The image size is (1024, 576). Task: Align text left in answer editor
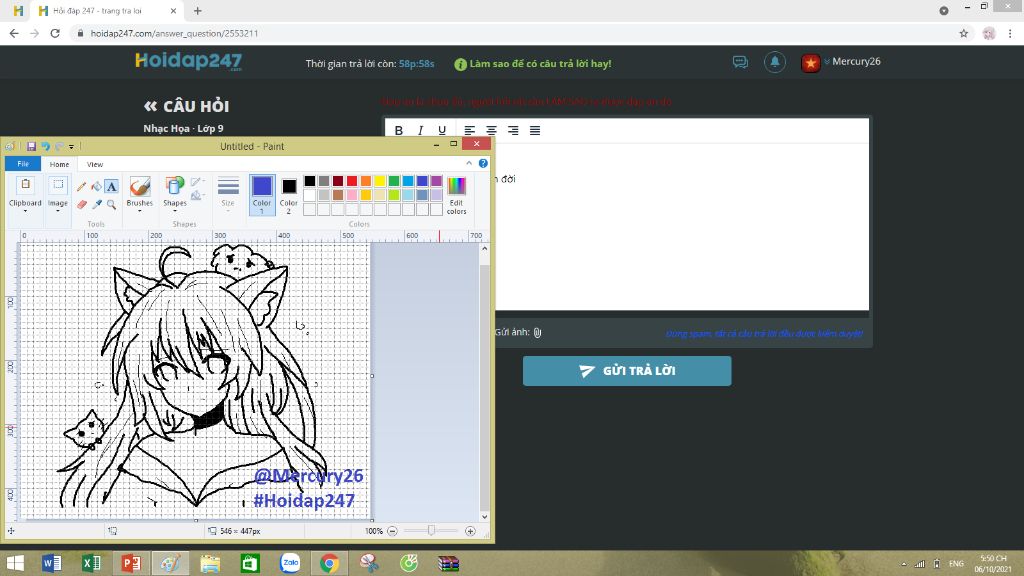click(470, 130)
